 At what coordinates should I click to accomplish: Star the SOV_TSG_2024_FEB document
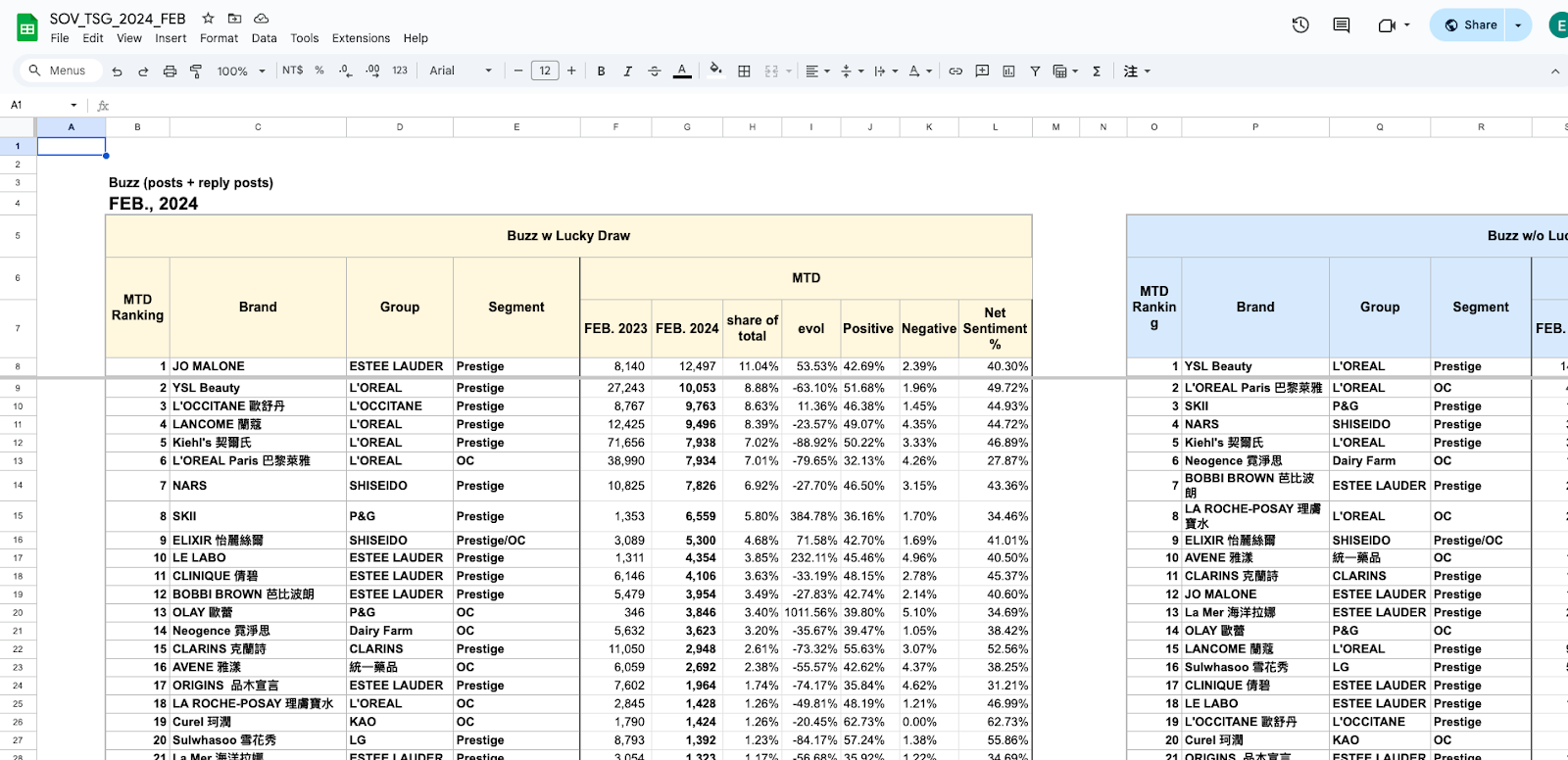(208, 19)
